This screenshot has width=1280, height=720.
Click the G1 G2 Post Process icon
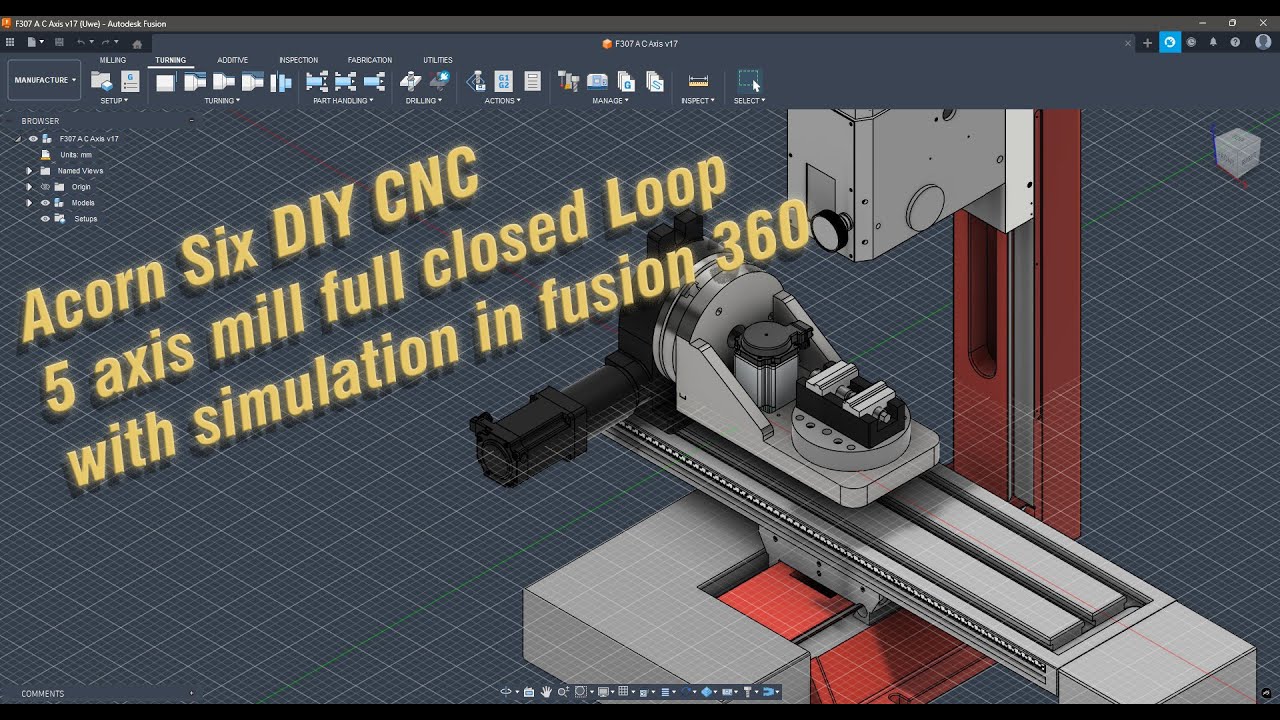(x=504, y=82)
